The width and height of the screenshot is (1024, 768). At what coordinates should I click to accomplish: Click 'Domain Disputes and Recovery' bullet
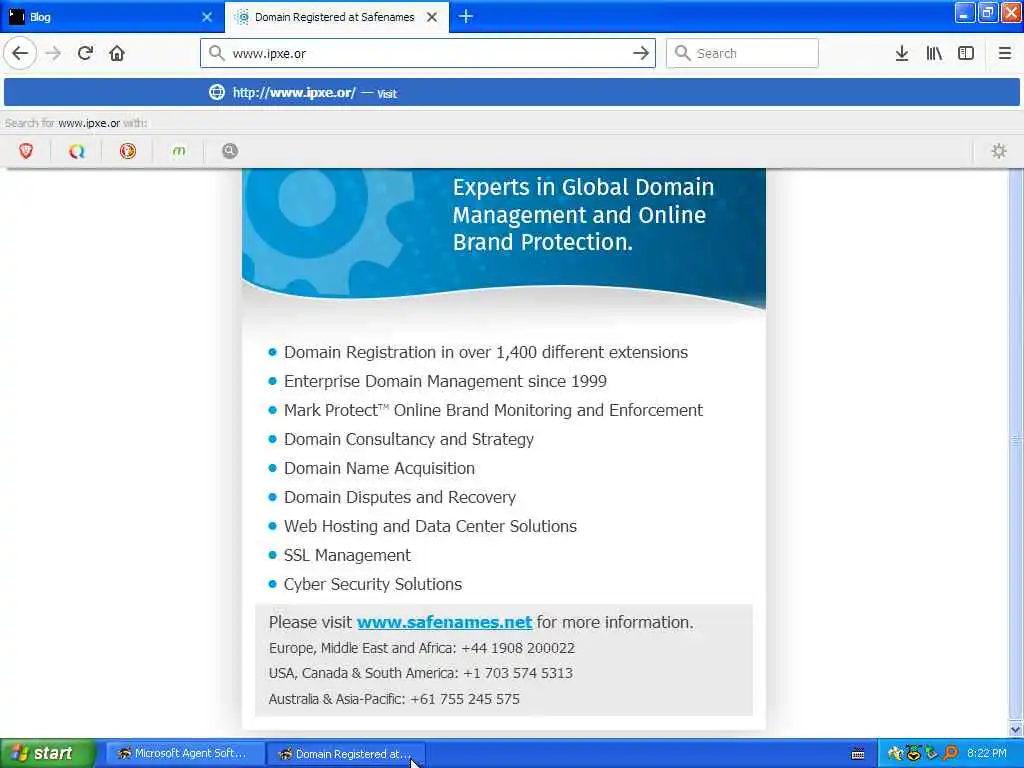click(400, 498)
